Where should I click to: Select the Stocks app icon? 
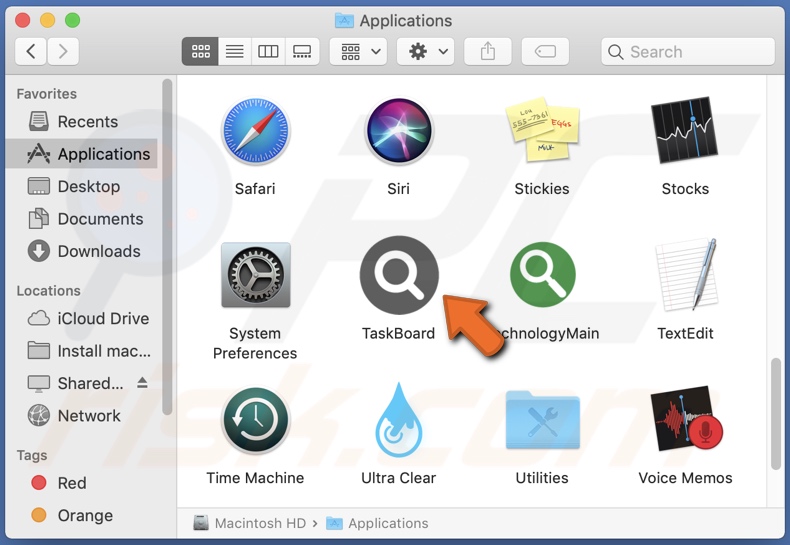coord(685,130)
